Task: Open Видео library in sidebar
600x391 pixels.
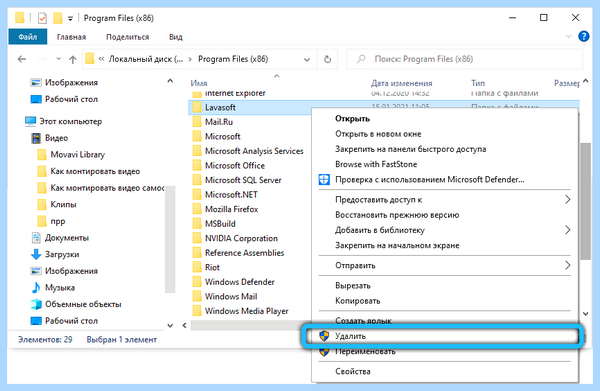Action: pyautogui.click(x=57, y=138)
